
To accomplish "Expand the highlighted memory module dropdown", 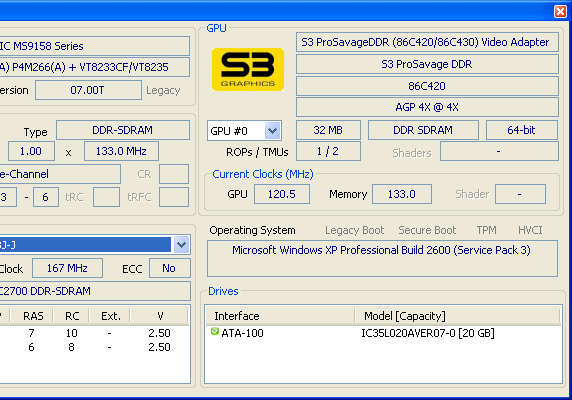I will [x=181, y=245].
